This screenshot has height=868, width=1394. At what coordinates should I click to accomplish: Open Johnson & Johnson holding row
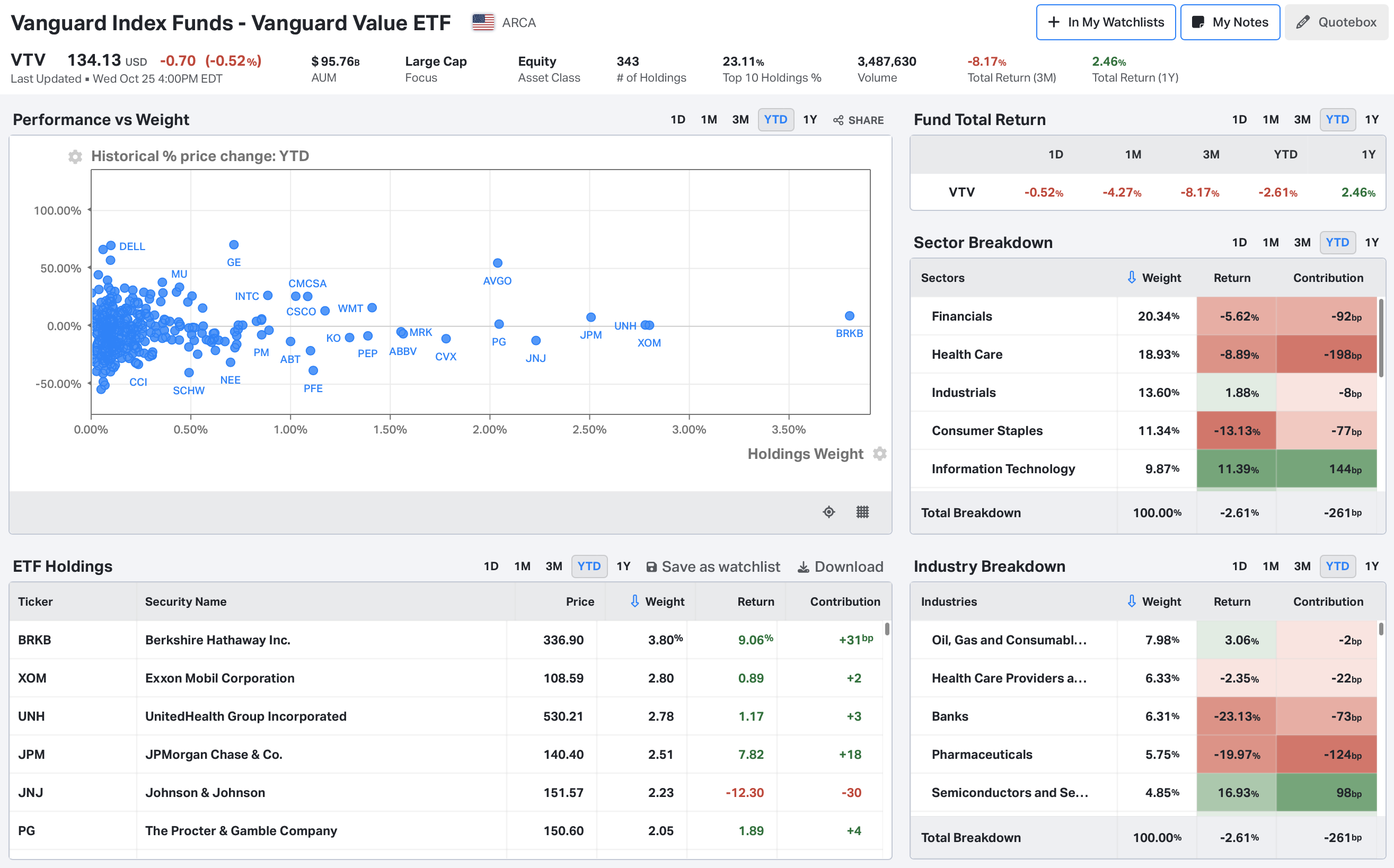[446, 792]
